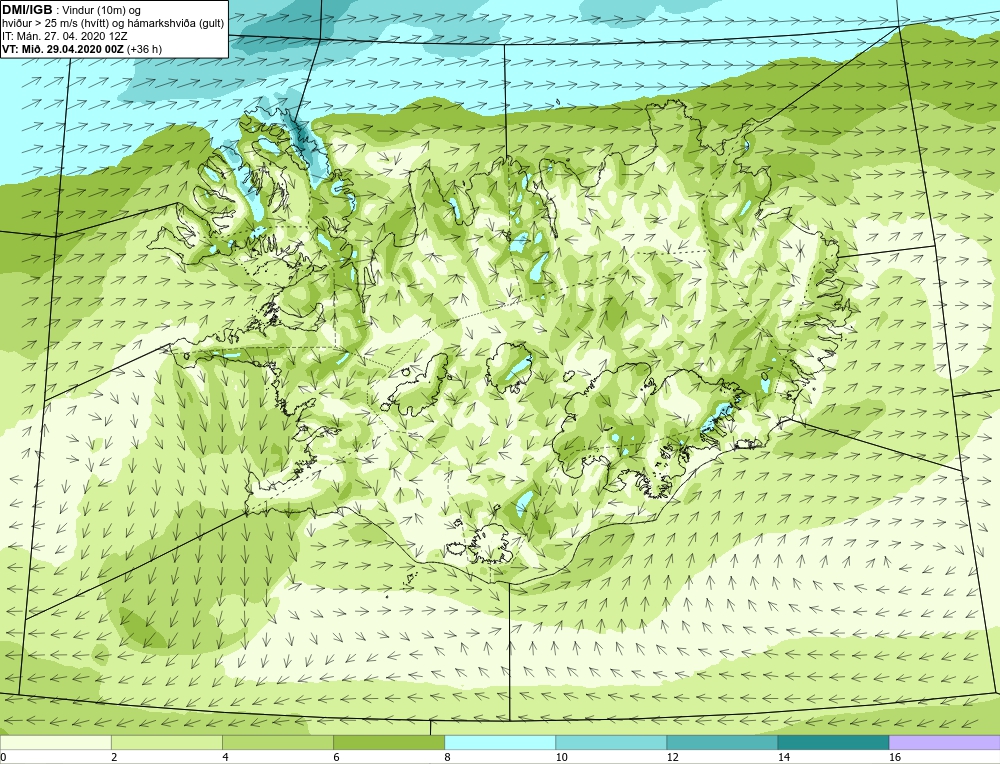Click the 'hviður > 25 m/s (hvítt)' line

54,24
